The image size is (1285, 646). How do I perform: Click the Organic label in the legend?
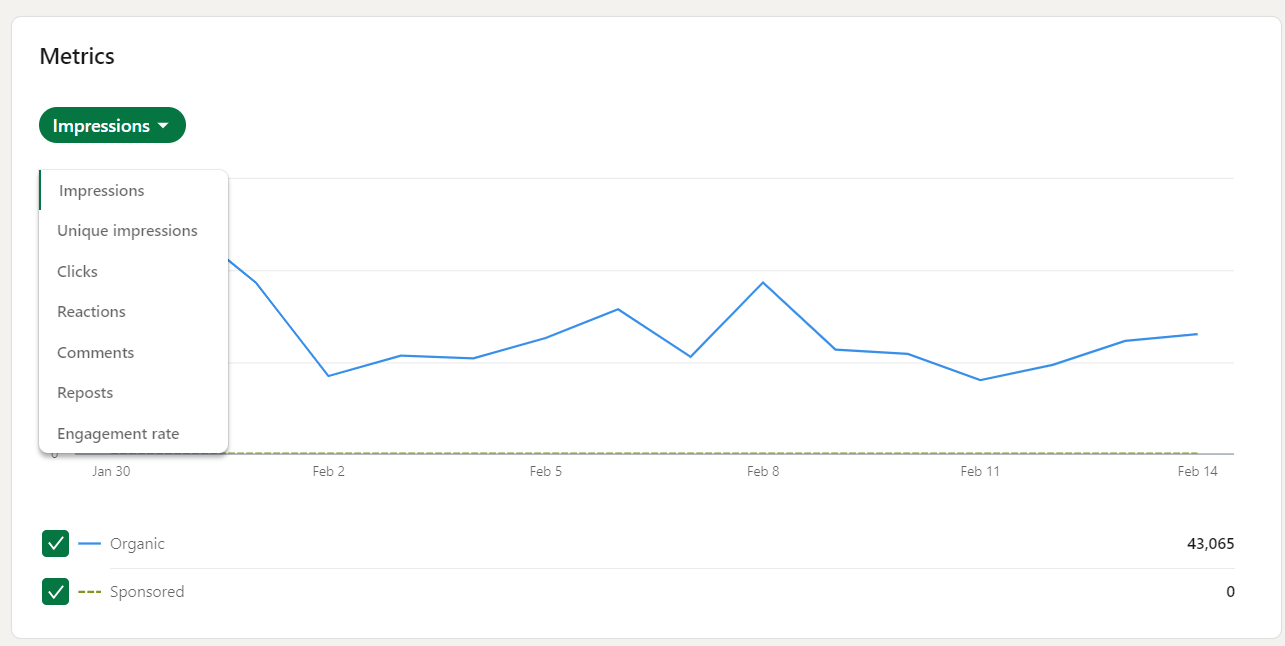[x=136, y=544]
